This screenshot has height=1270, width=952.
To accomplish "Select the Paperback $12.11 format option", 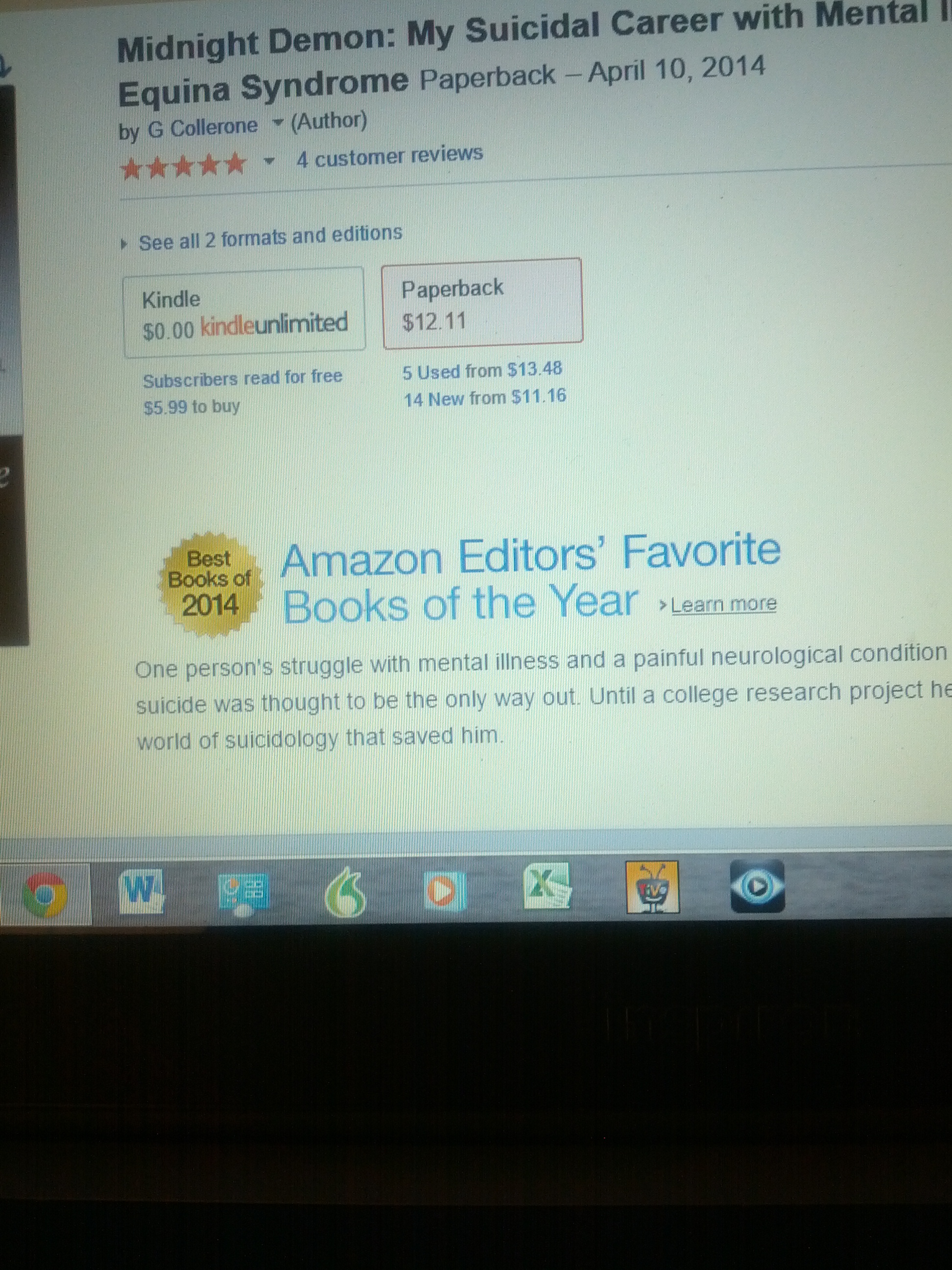I will 482,303.
